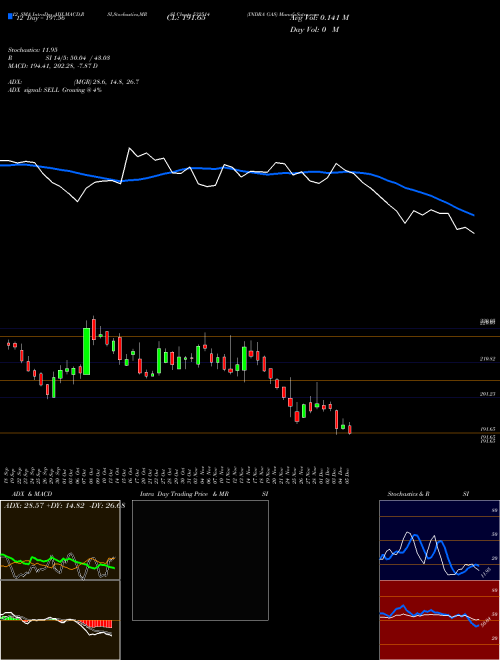Viewport: 500px width, 660px height.
Task: Open the MACD histogram chart panel
Action: (60, 620)
